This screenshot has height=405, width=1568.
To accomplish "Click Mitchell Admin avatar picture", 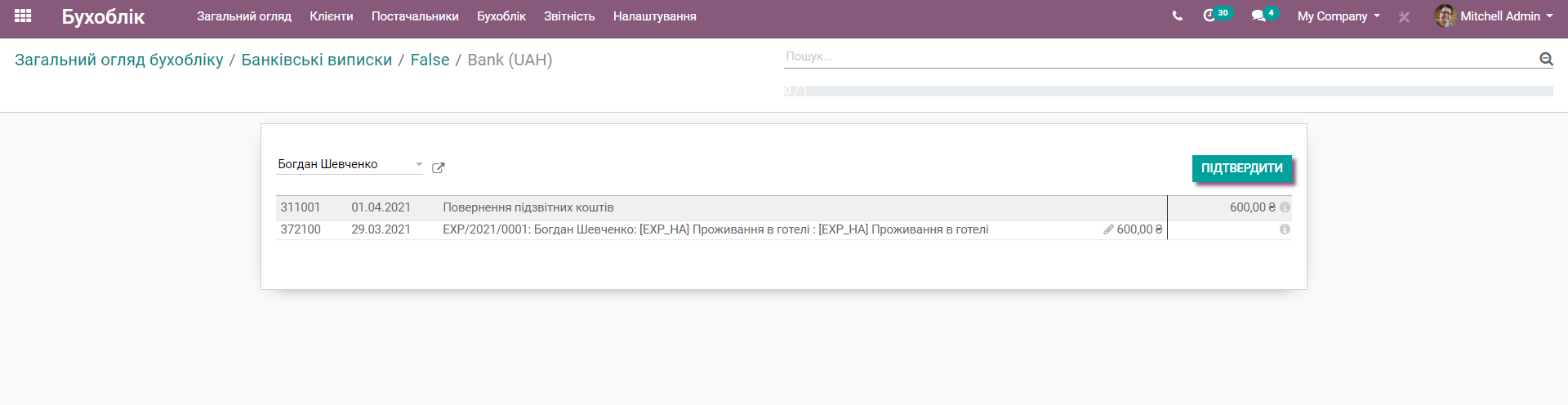I will click(1445, 16).
